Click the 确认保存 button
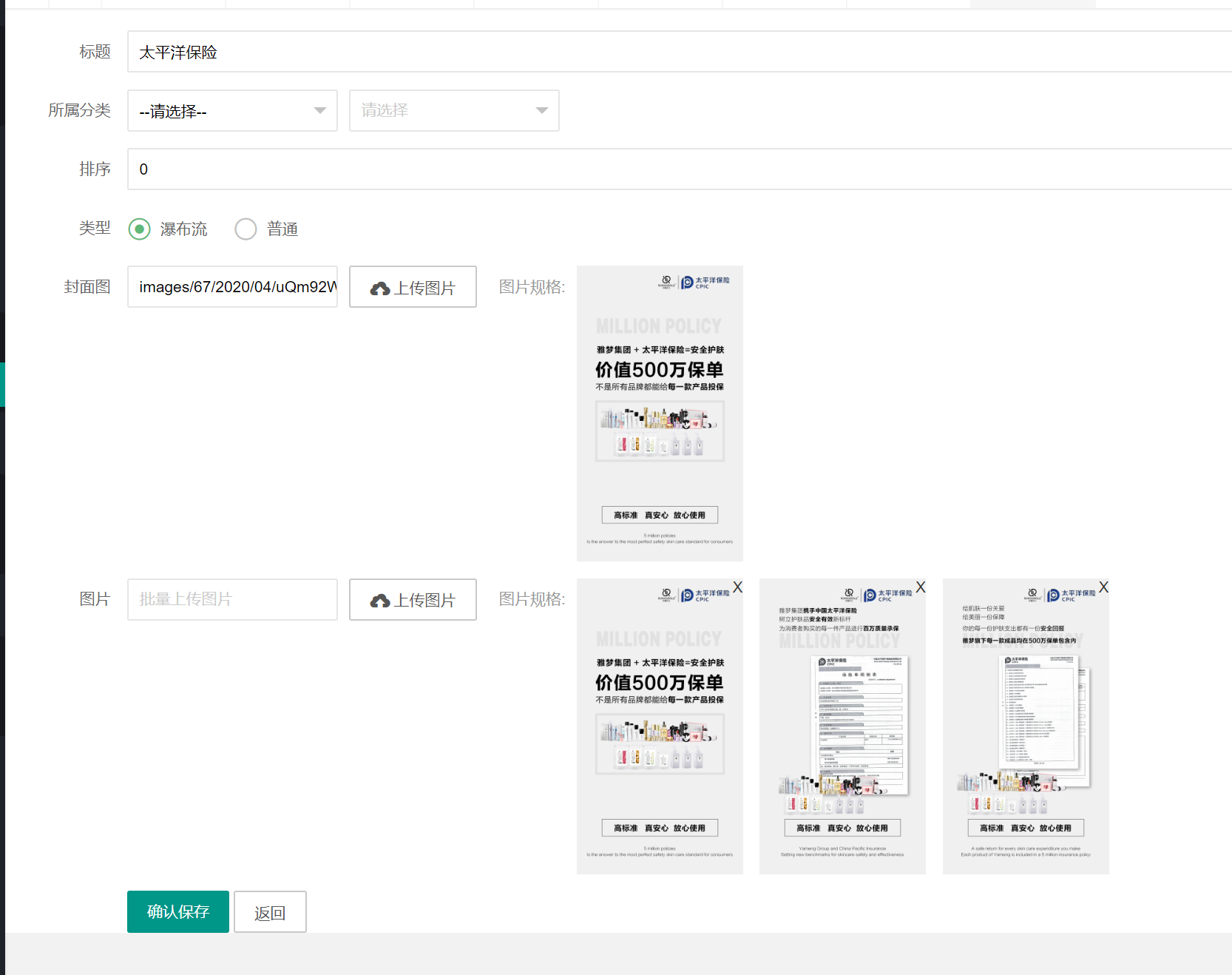Viewport: 1232px width, 975px height. tap(178, 912)
